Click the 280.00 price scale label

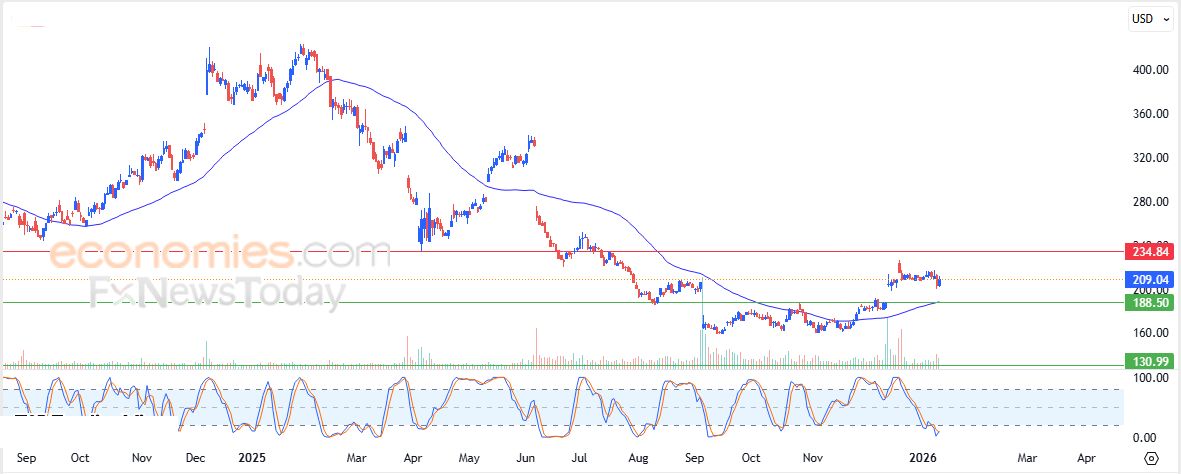(x=1149, y=202)
